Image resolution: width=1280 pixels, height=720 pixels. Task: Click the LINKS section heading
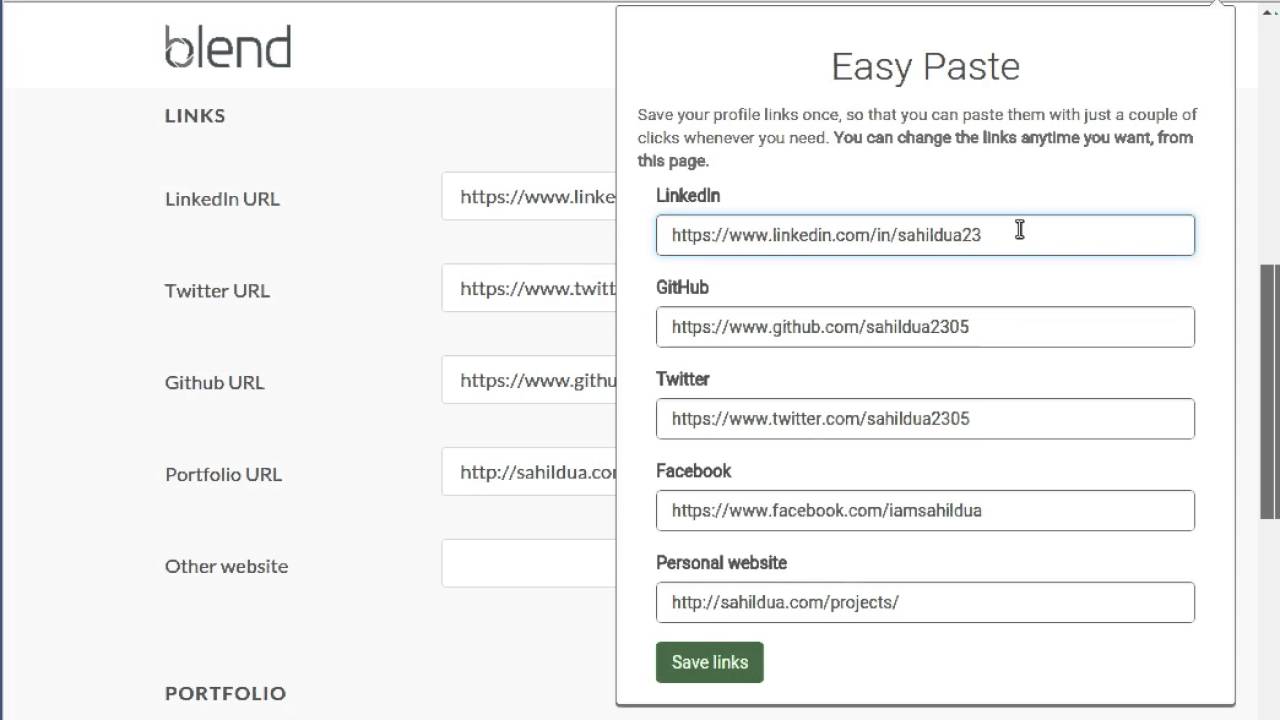[x=195, y=116]
